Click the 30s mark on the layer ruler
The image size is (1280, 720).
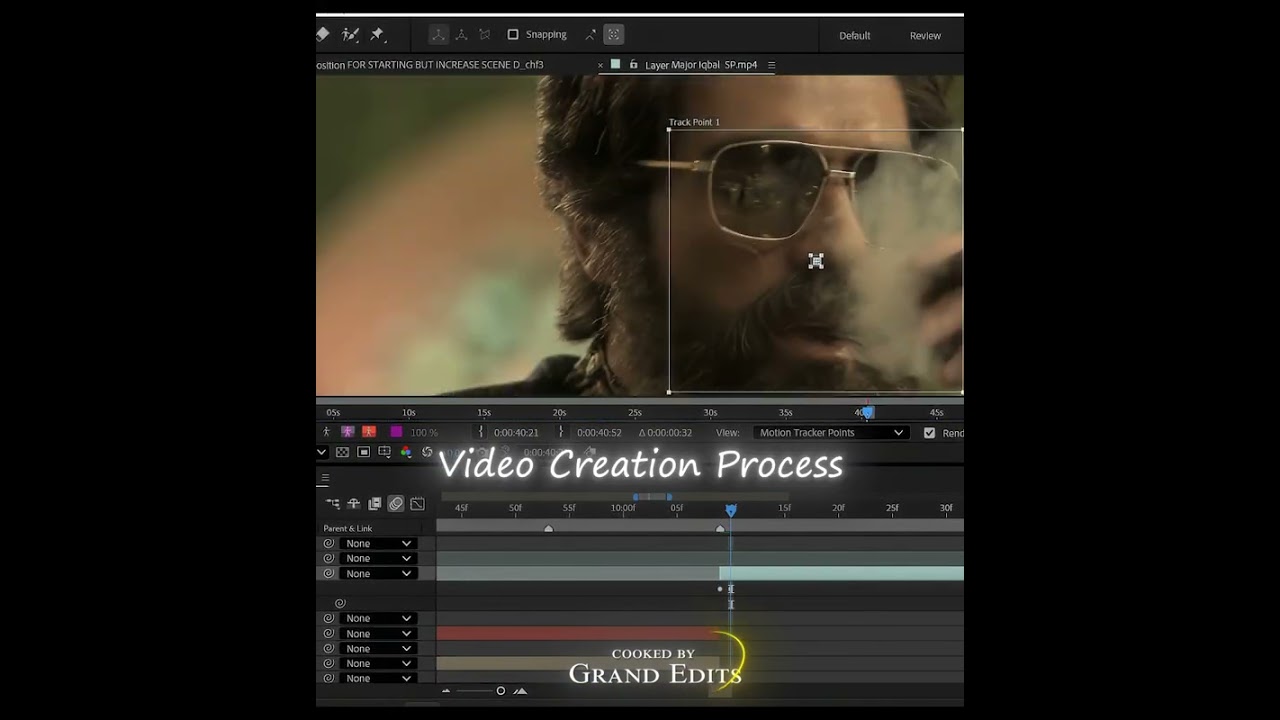(710, 412)
